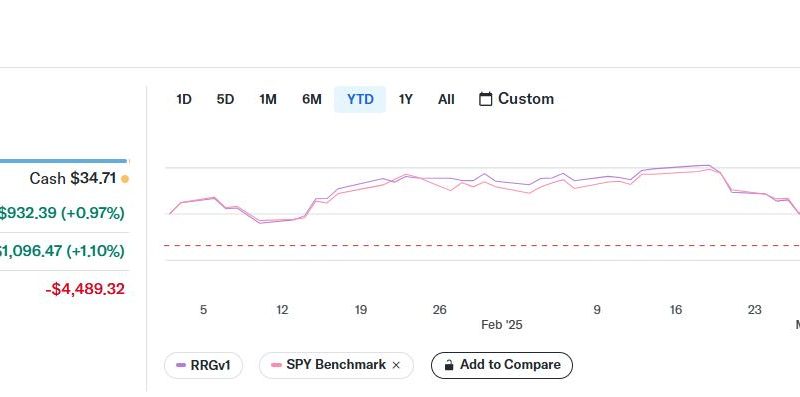The width and height of the screenshot is (800, 397).
Task: Click the -$4,489.32 loss value
Action: [x=85, y=289]
